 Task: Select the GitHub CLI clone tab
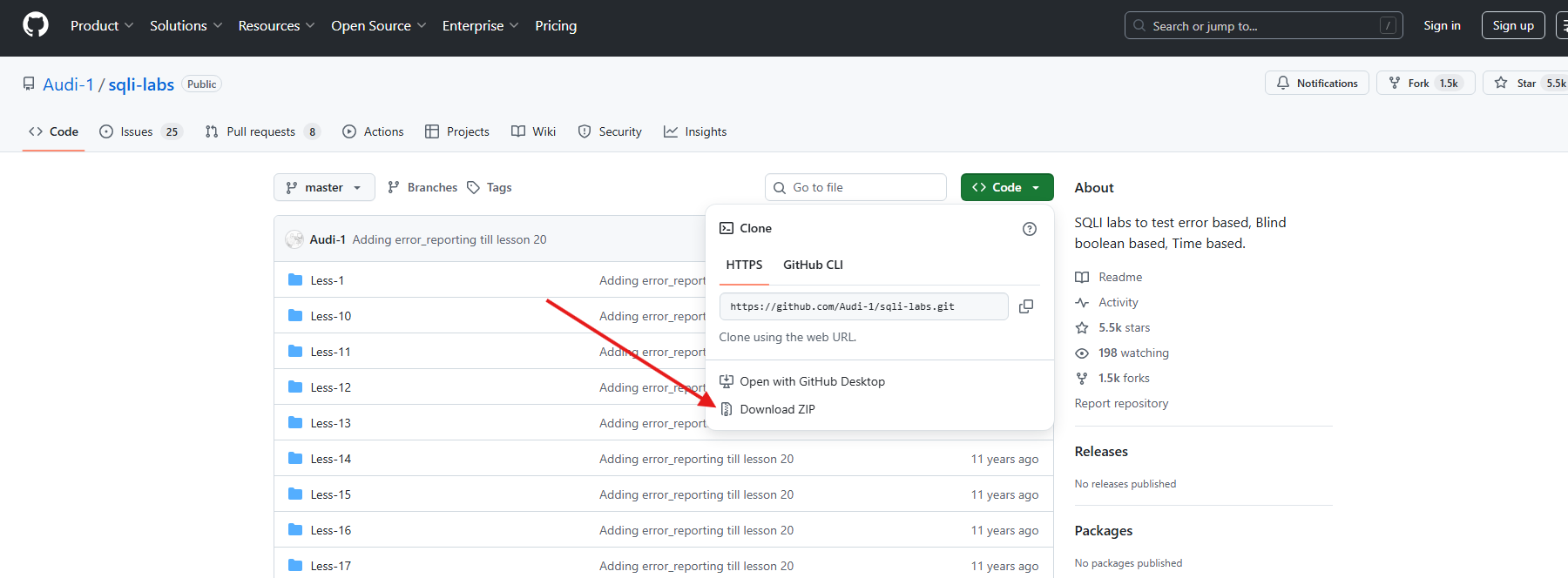point(813,265)
